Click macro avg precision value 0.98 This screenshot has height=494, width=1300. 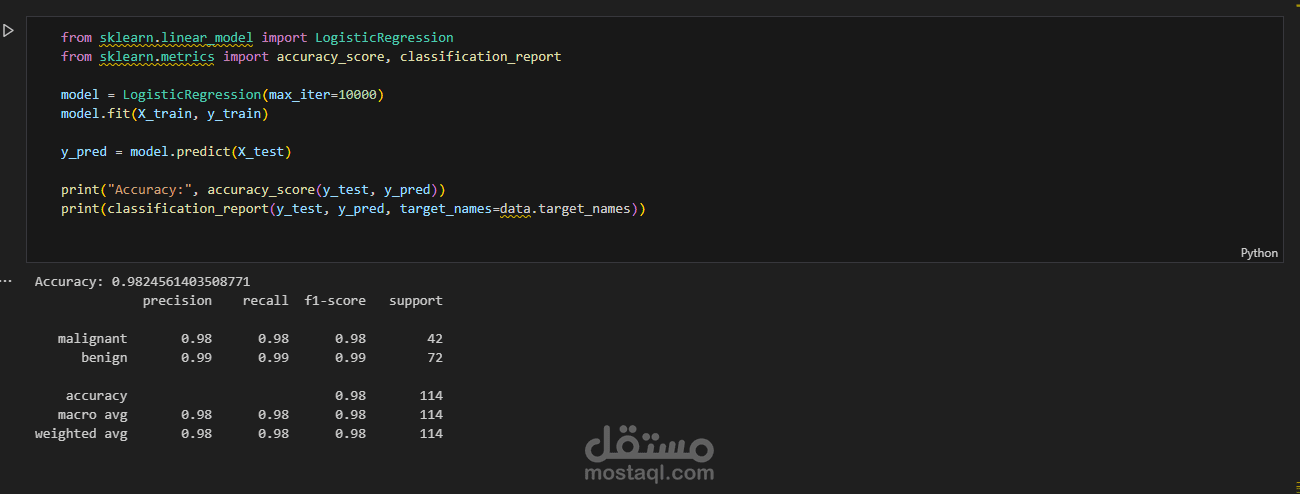[196, 415]
